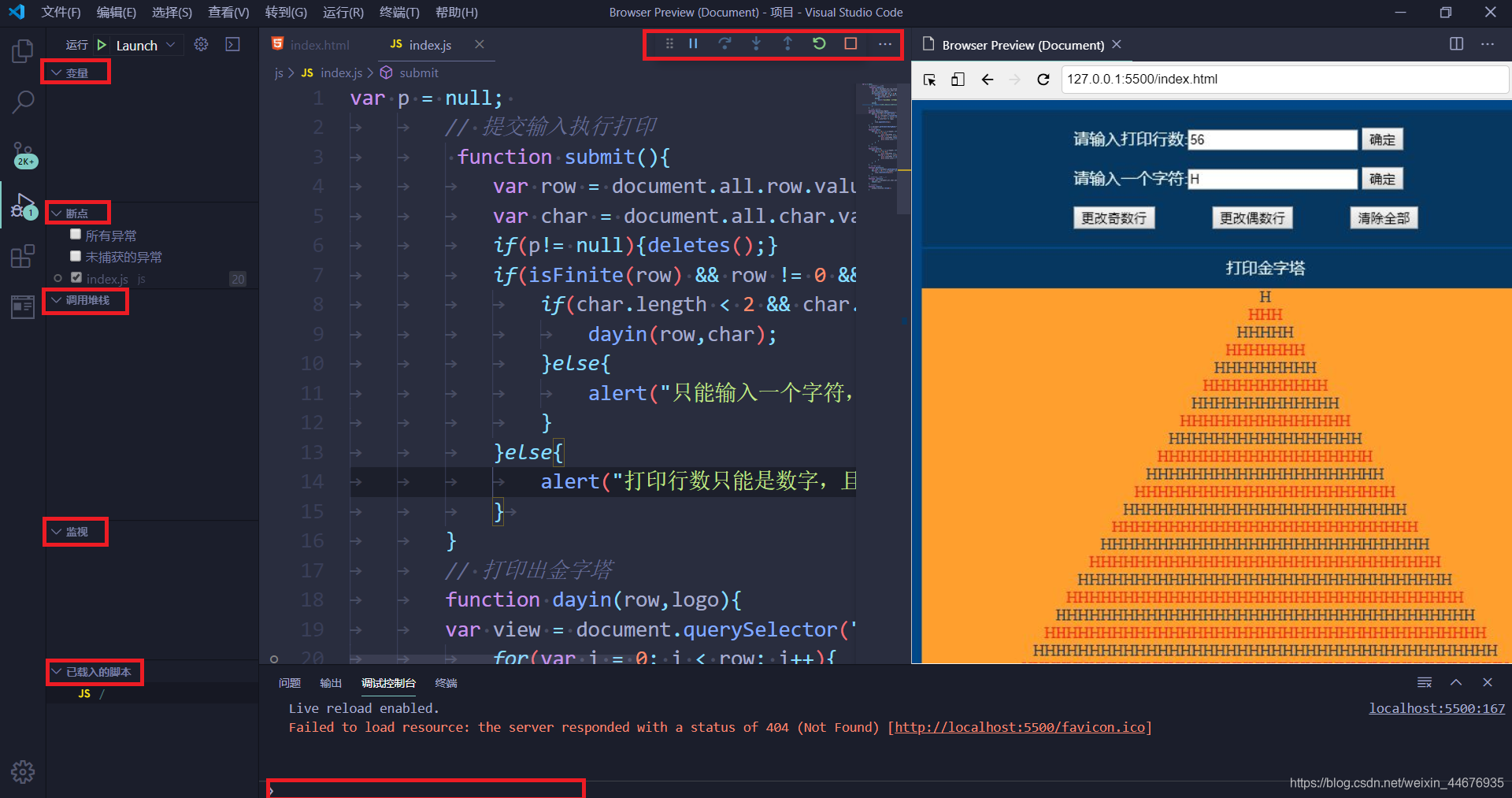Close the index.js editor tab
Screen dimensions: 1512x798
coord(480,45)
